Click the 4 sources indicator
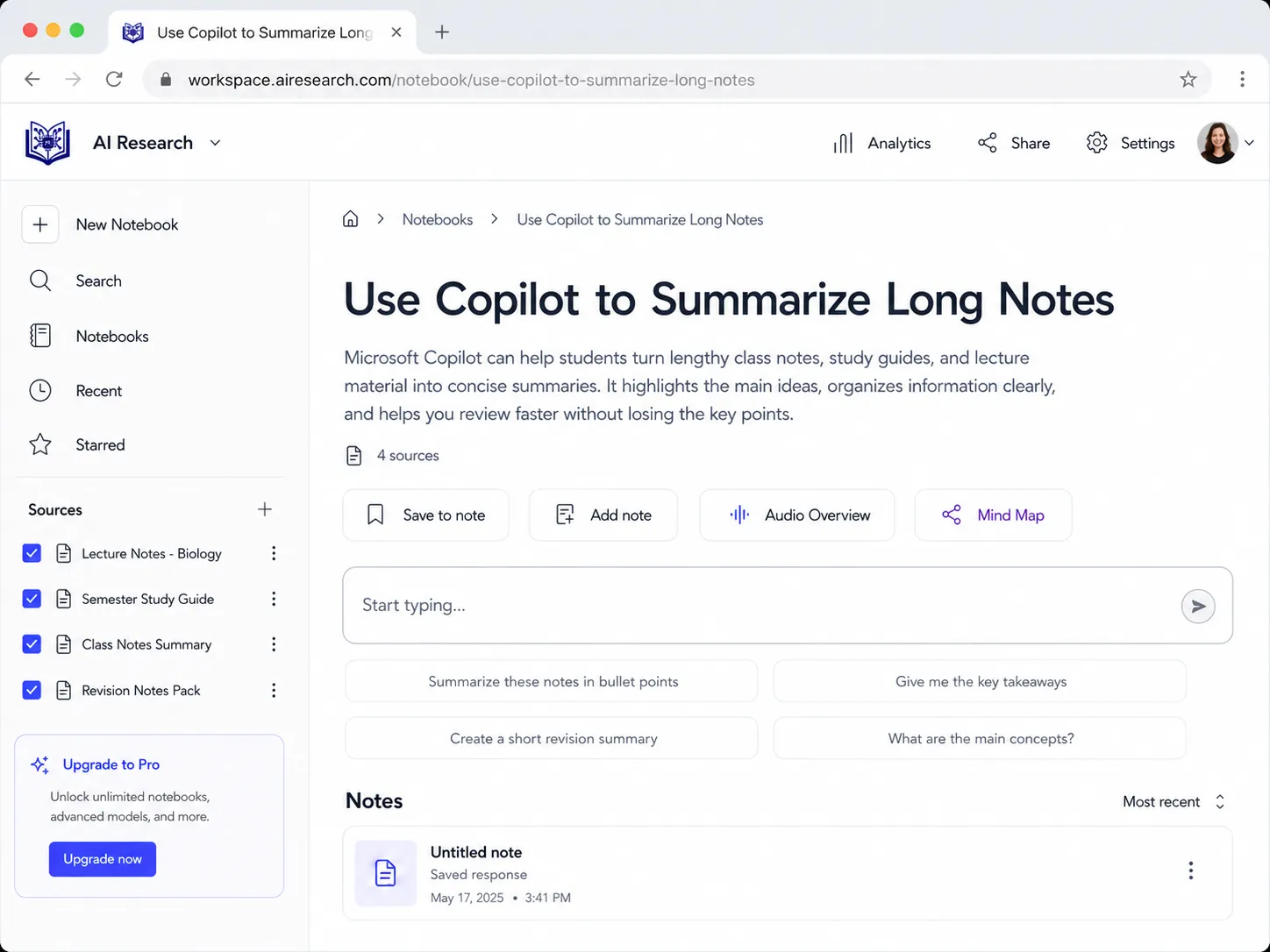Screen dimensions: 1270x952 coord(393,456)
